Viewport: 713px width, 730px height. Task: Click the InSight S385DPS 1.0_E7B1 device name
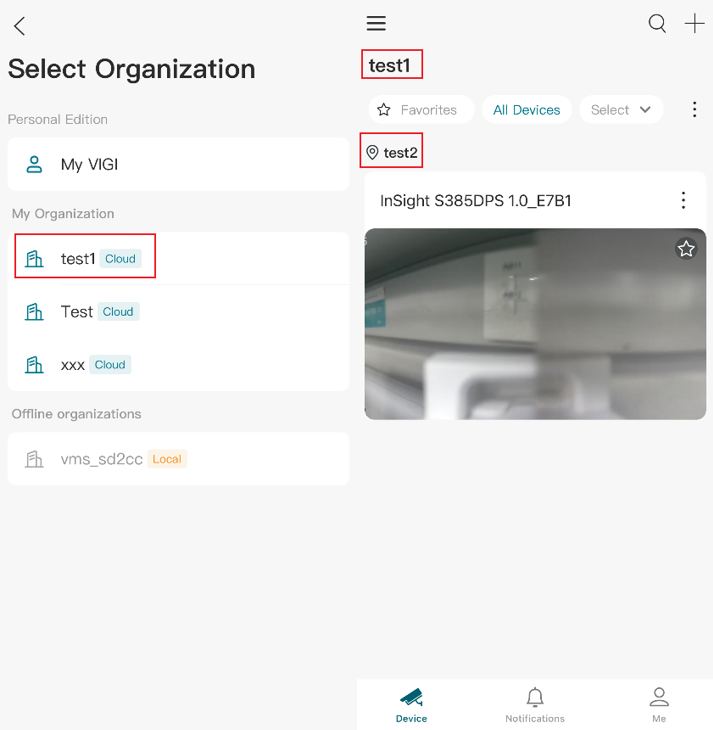pyautogui.click(x=475, y=201)
